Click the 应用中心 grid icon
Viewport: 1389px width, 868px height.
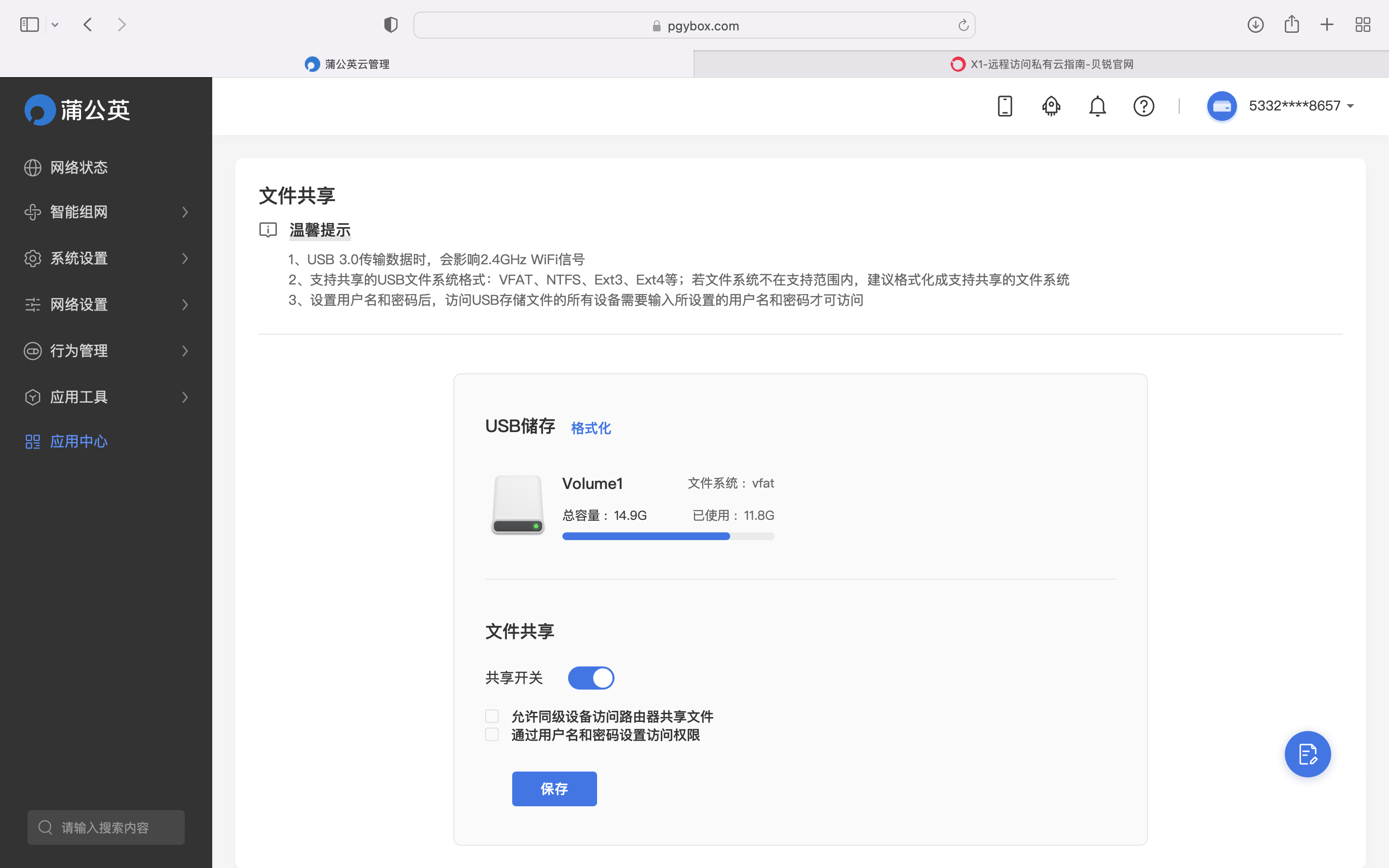pyautogui.click(x=33, y=441)
